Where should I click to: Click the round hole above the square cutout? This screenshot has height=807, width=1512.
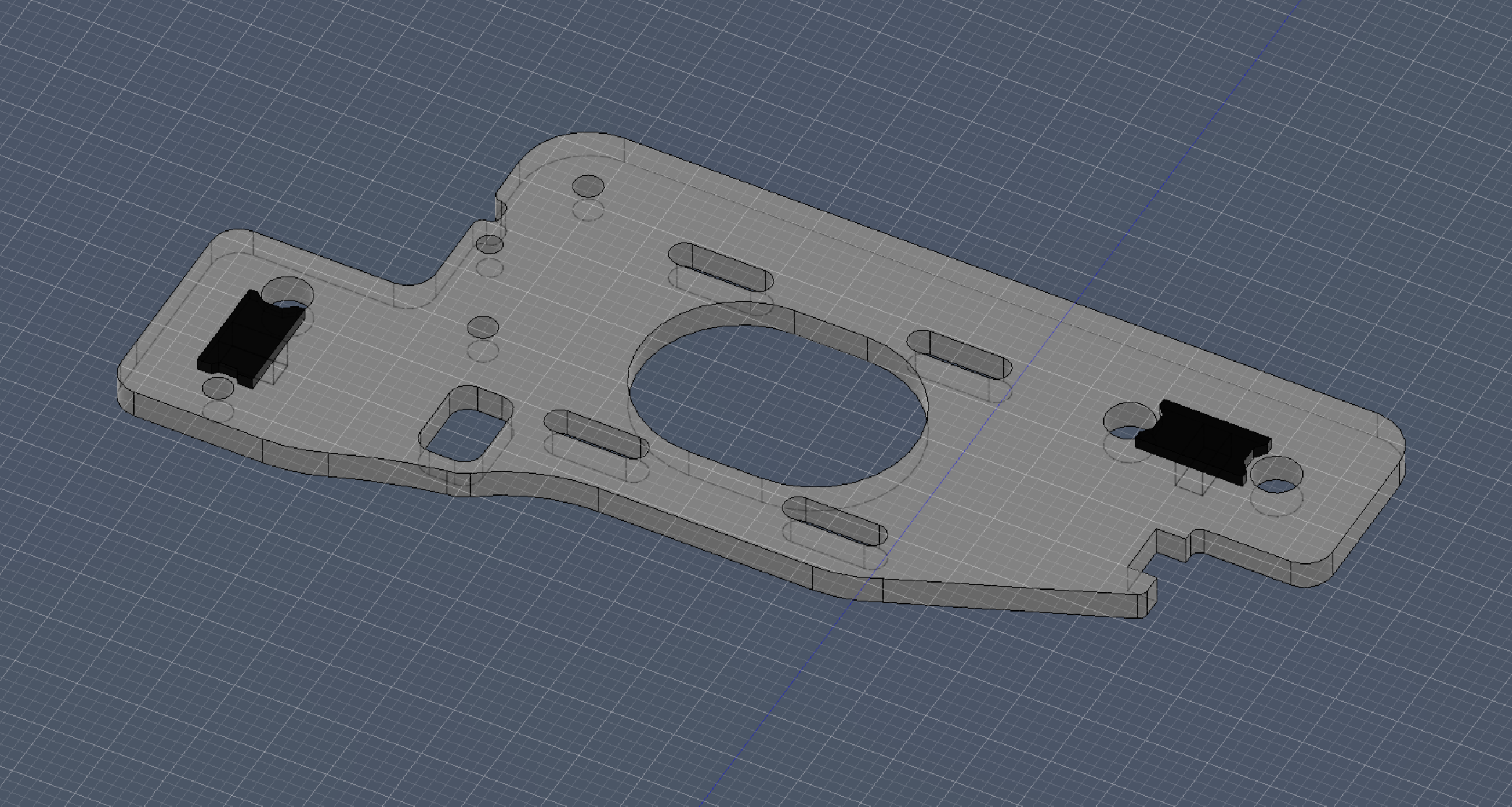pos(483,327)
